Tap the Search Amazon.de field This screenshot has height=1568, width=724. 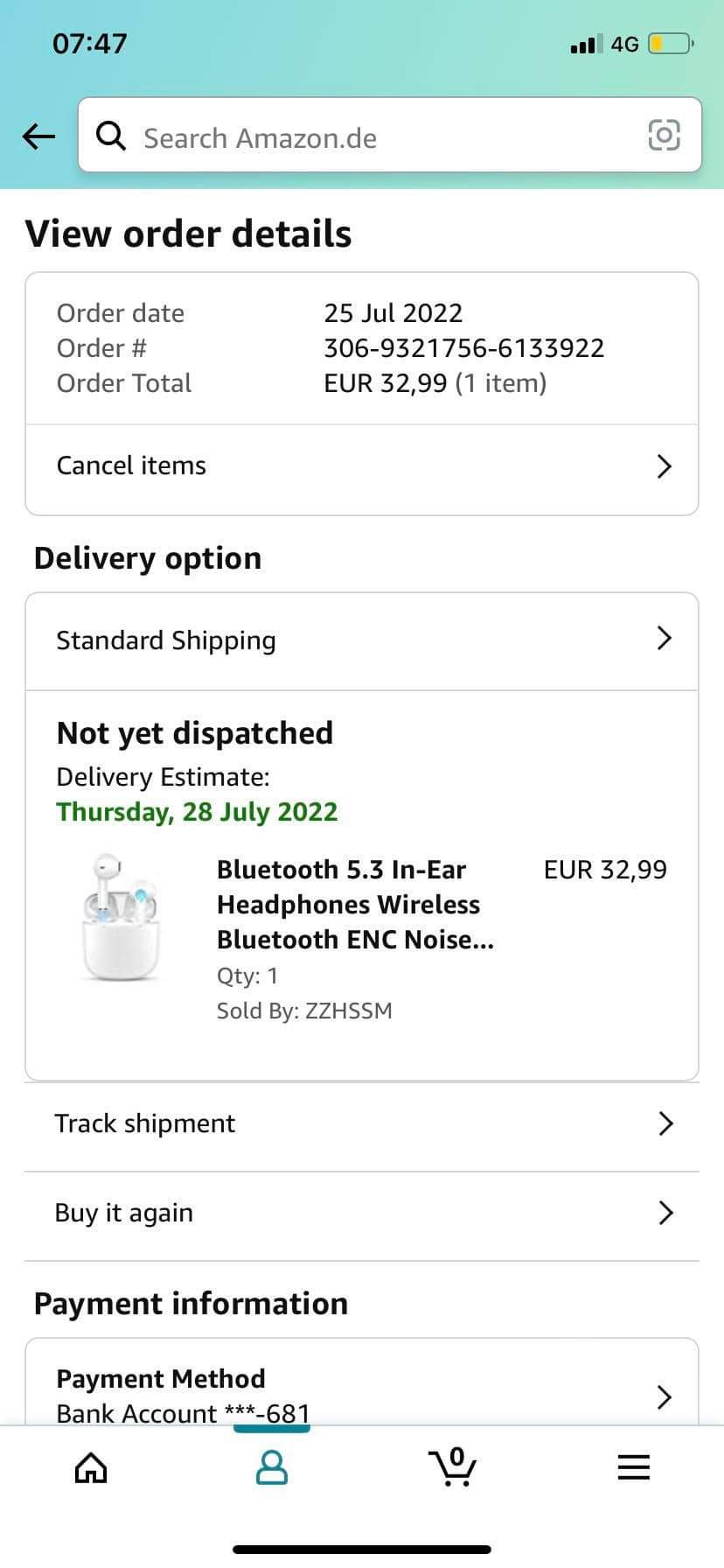point(376,137)
